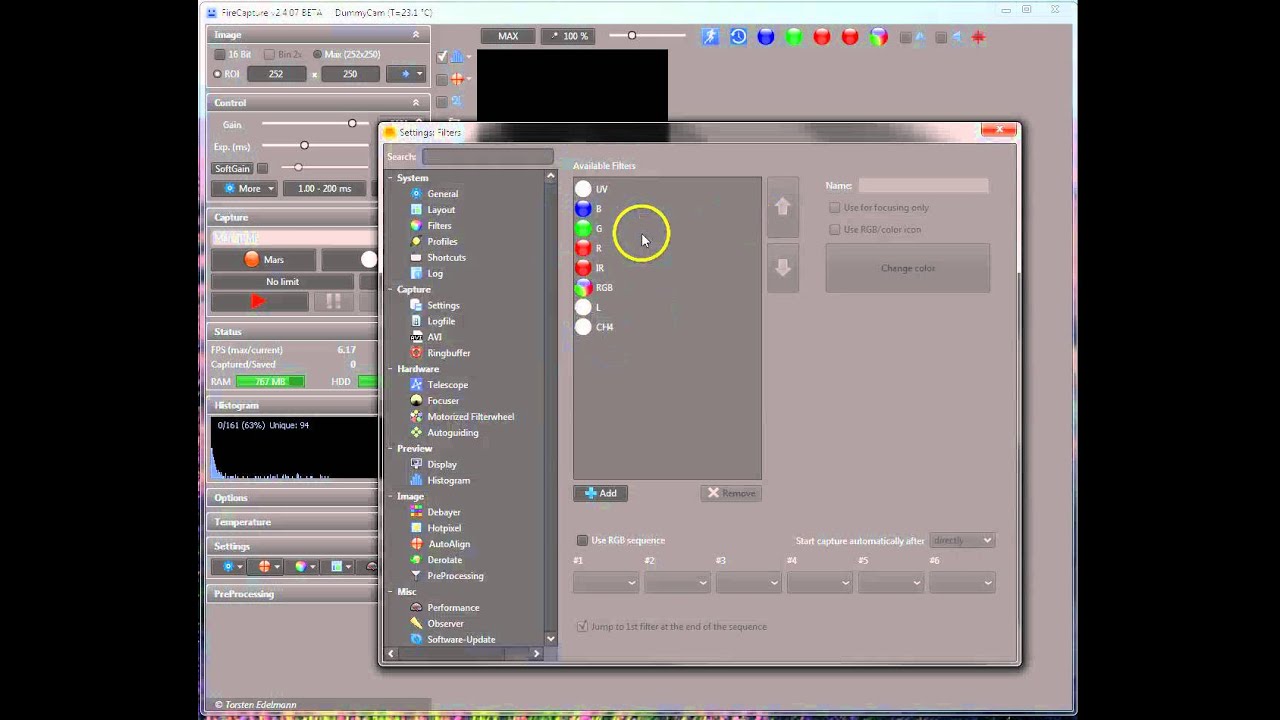Open the start capture delay dropdown

(x=962, y=541)
